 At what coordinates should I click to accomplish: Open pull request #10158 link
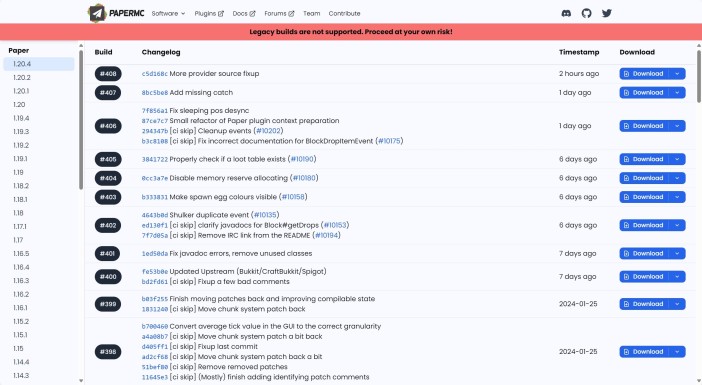pyautogui.click(x=293, y=197)
